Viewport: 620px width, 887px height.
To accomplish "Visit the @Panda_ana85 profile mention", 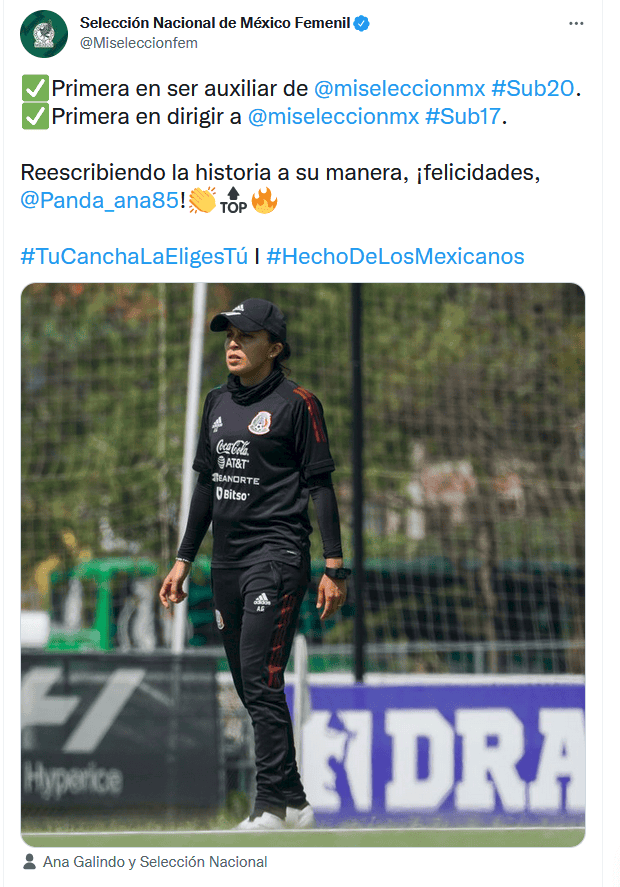I will (x=100, y=200).
